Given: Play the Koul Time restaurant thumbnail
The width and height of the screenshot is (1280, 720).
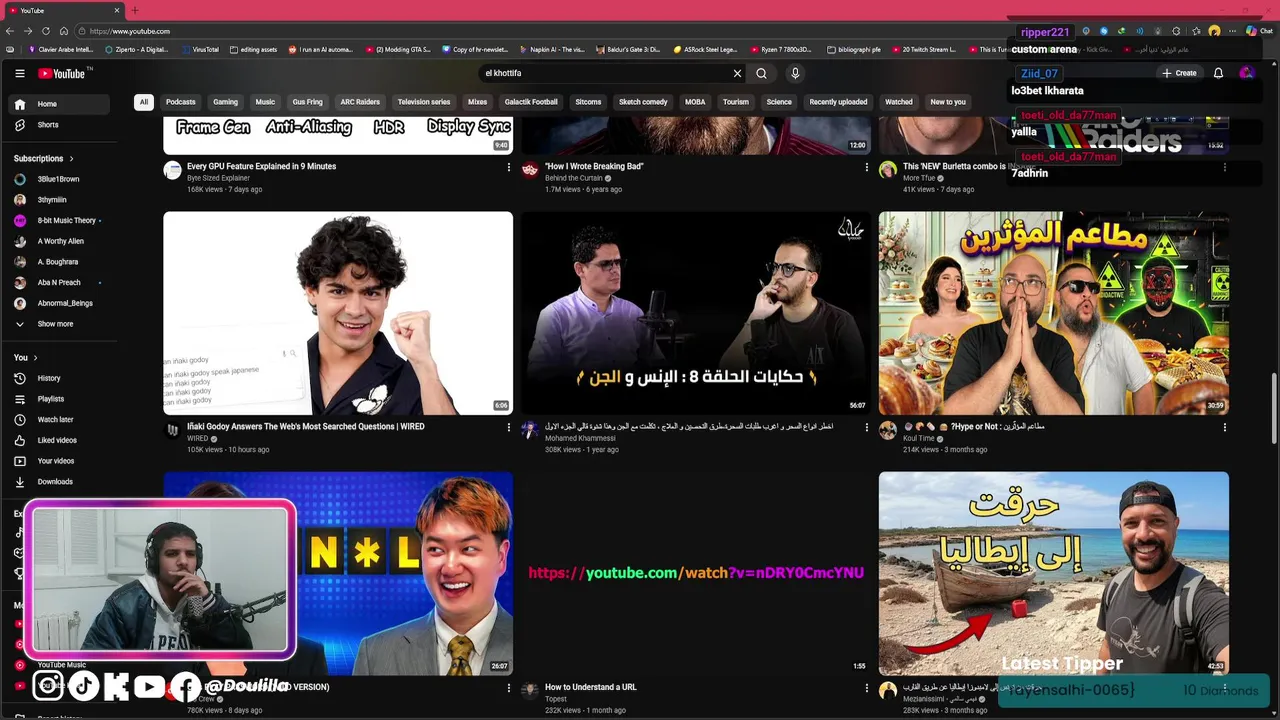Looking at the screenshot, I should click(1054, 313).
